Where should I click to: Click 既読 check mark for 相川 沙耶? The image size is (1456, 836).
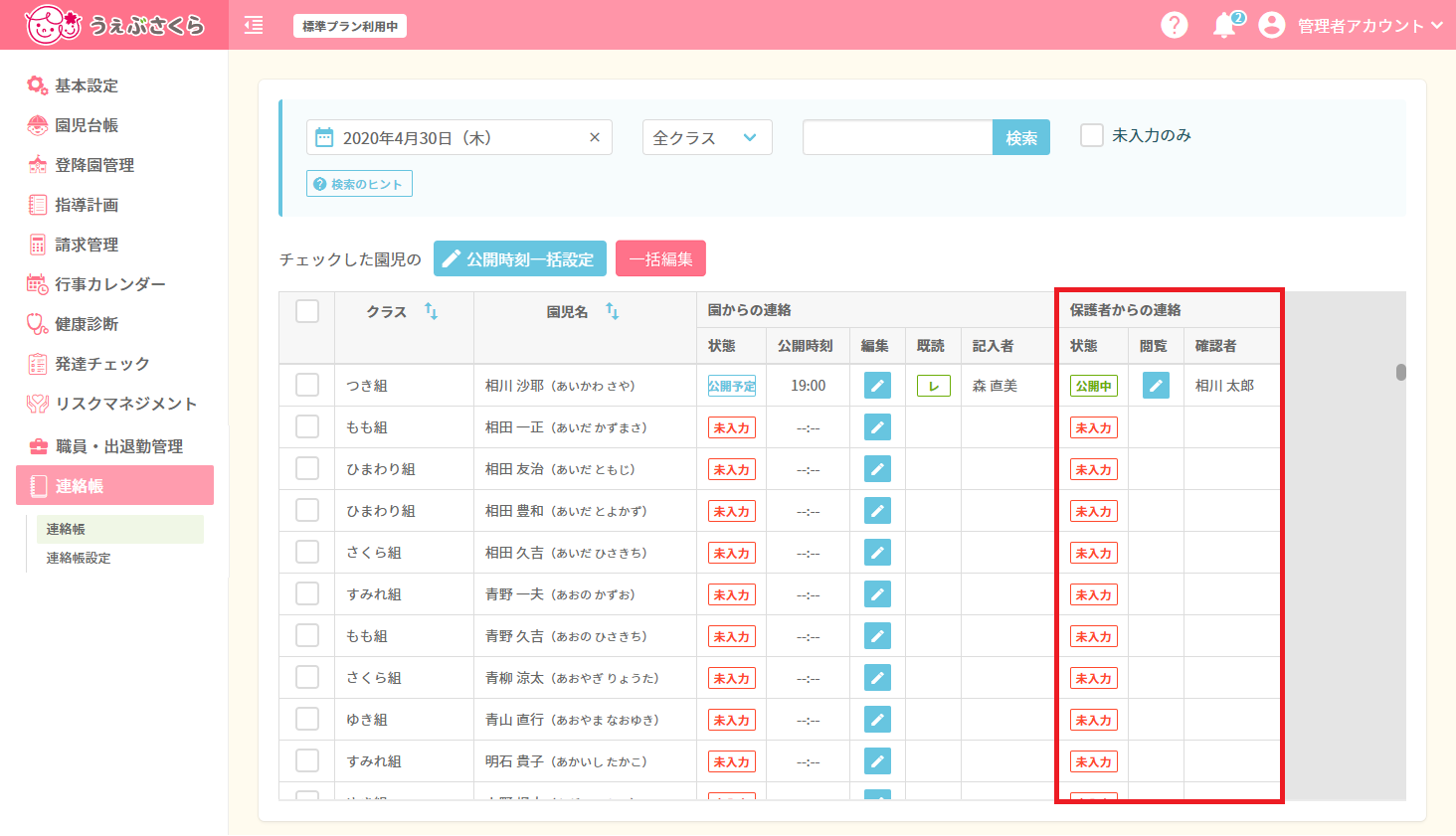point(934,386)
